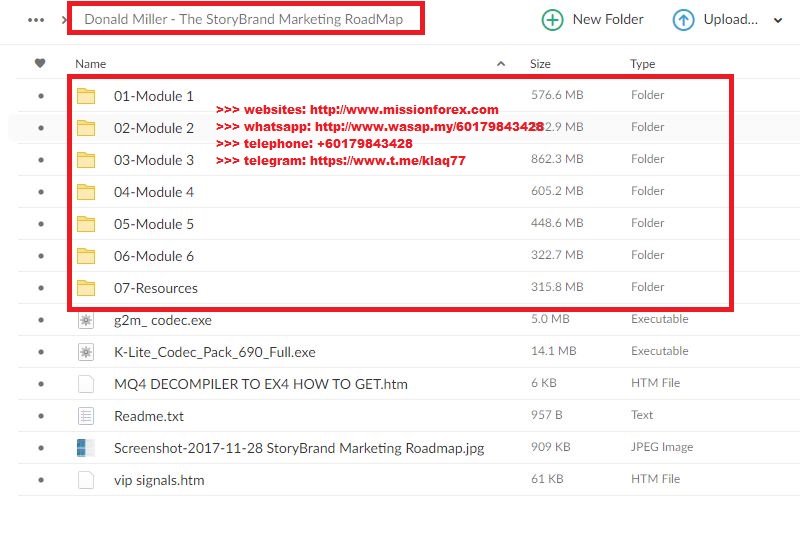Image resolution: width=800 pixels, height=558 pixels.
Task: Select Screenshot-2017-11-28 StoryBrand Marketing Roadmap.jpg name
Action: (x=299, y=448)
